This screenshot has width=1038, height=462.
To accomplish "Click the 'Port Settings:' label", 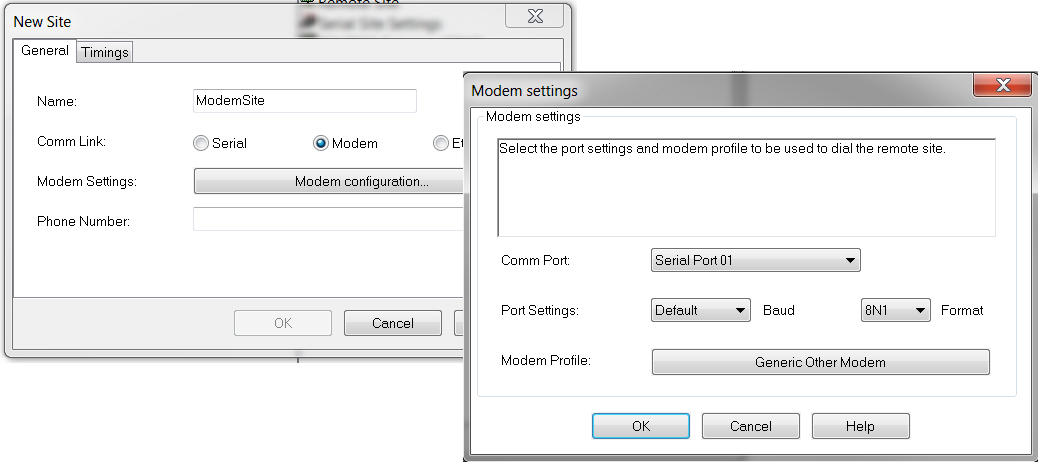I will [540, 310].
